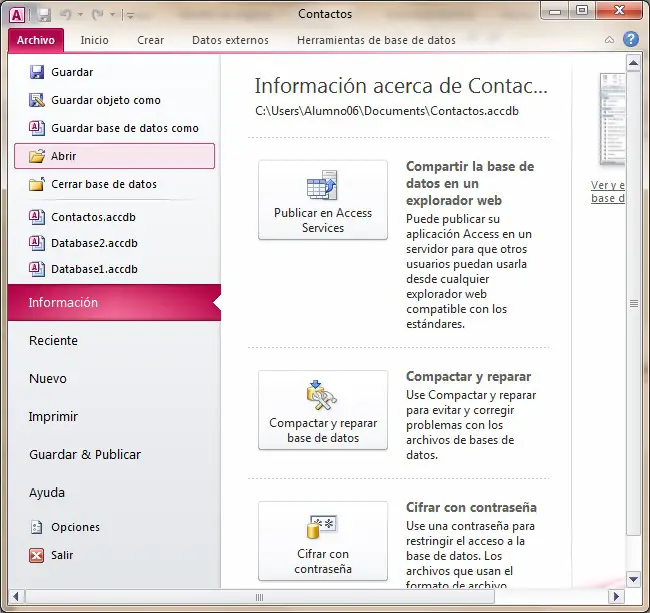Click the red Salir exit icon
Viewport: 650px width, 613px height.
click(36, 555)
